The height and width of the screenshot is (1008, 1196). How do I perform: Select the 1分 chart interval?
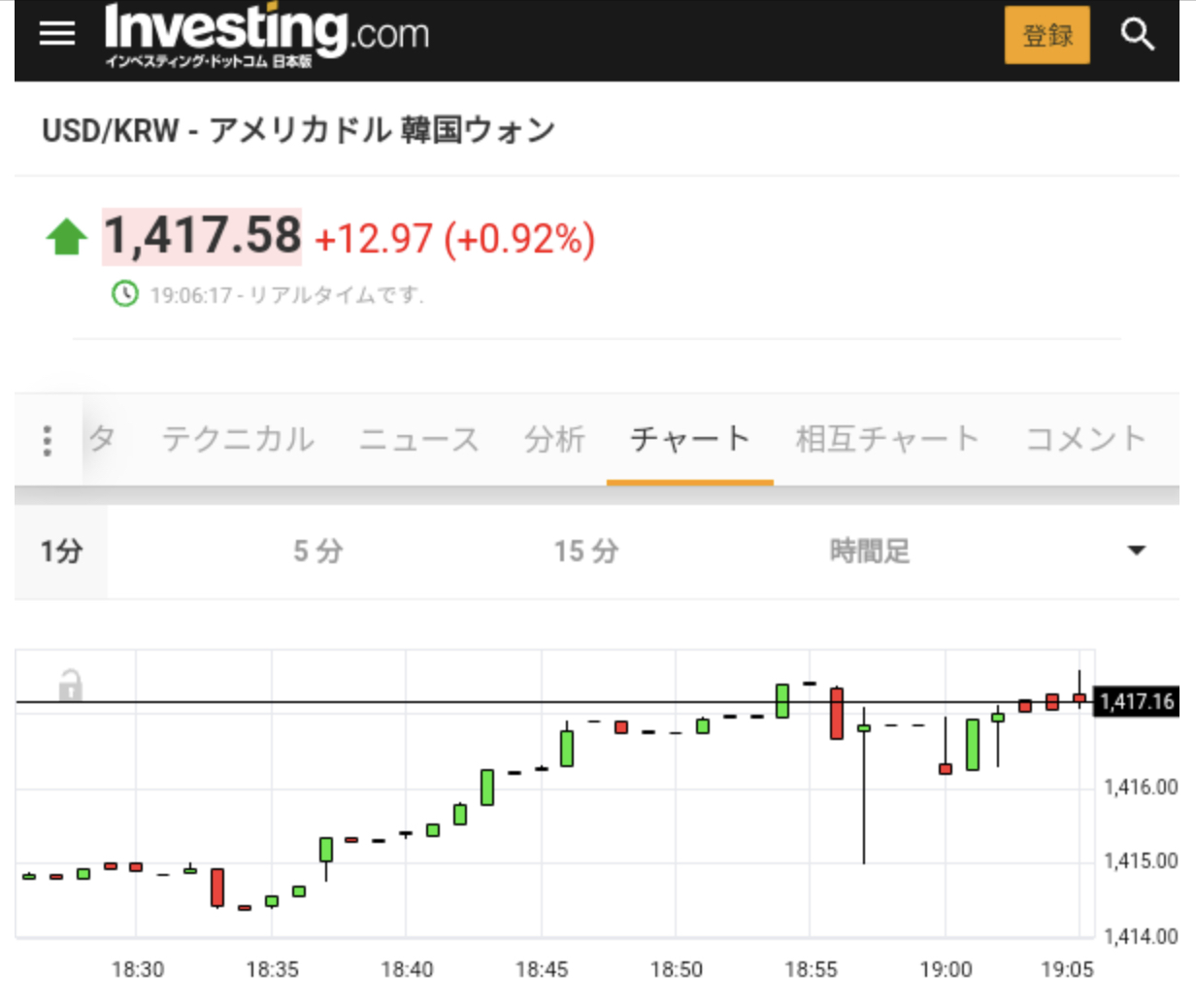pyautogui.click(x=61, y=552)
